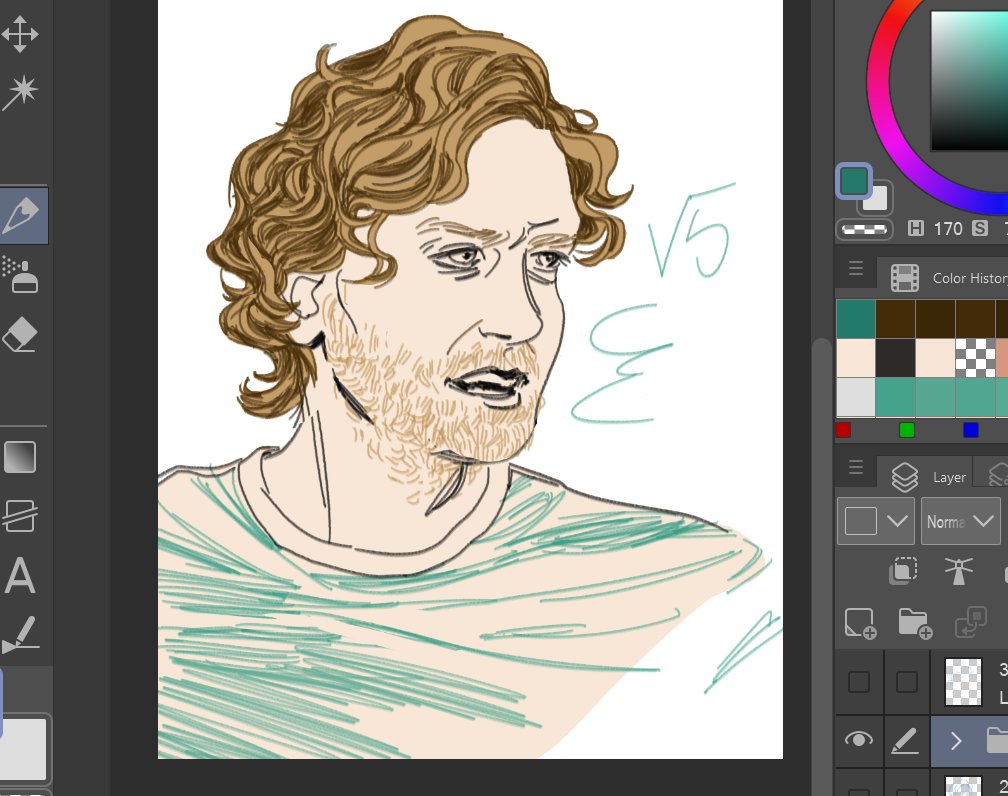Select the teal main color swatch
The width and height of the screenshot is (1008, 796).
(x=854, y=181)
